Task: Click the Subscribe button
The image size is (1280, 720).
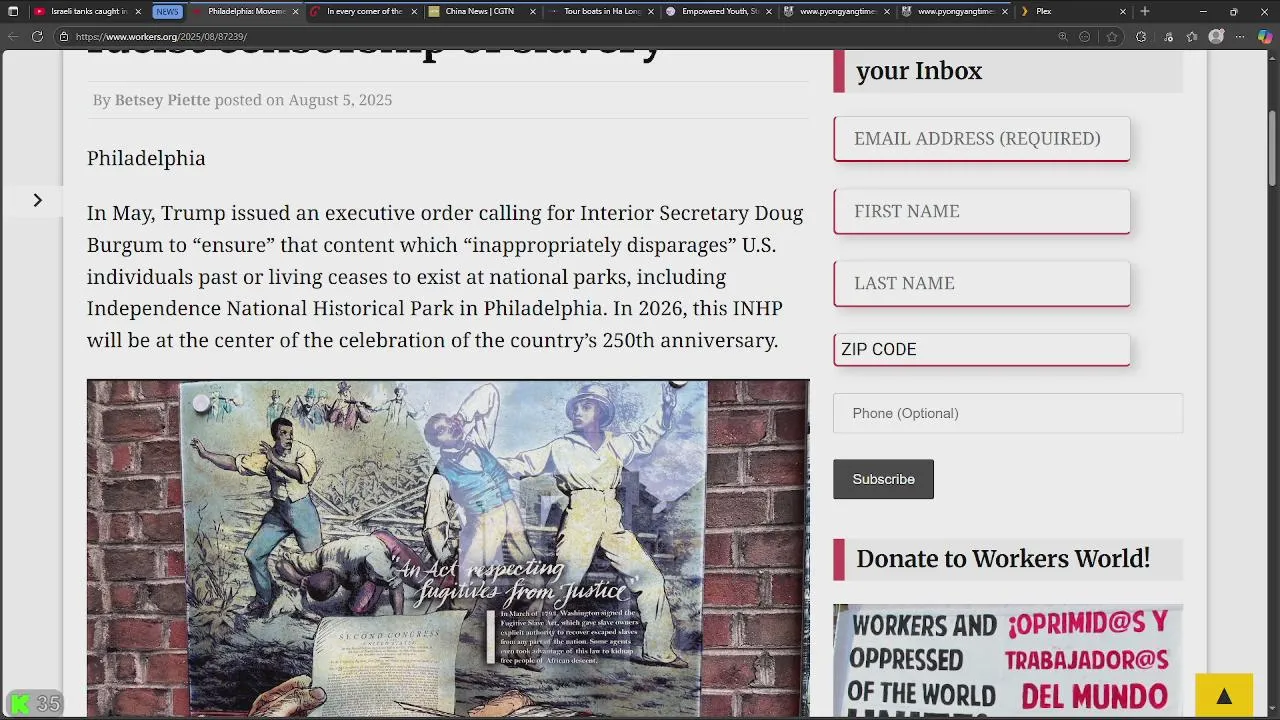Action: click(883, 479)
